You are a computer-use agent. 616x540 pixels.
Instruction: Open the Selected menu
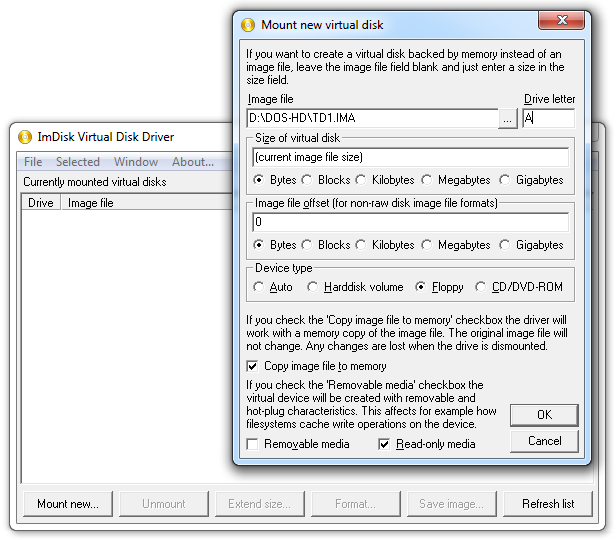tap(77, 162)
